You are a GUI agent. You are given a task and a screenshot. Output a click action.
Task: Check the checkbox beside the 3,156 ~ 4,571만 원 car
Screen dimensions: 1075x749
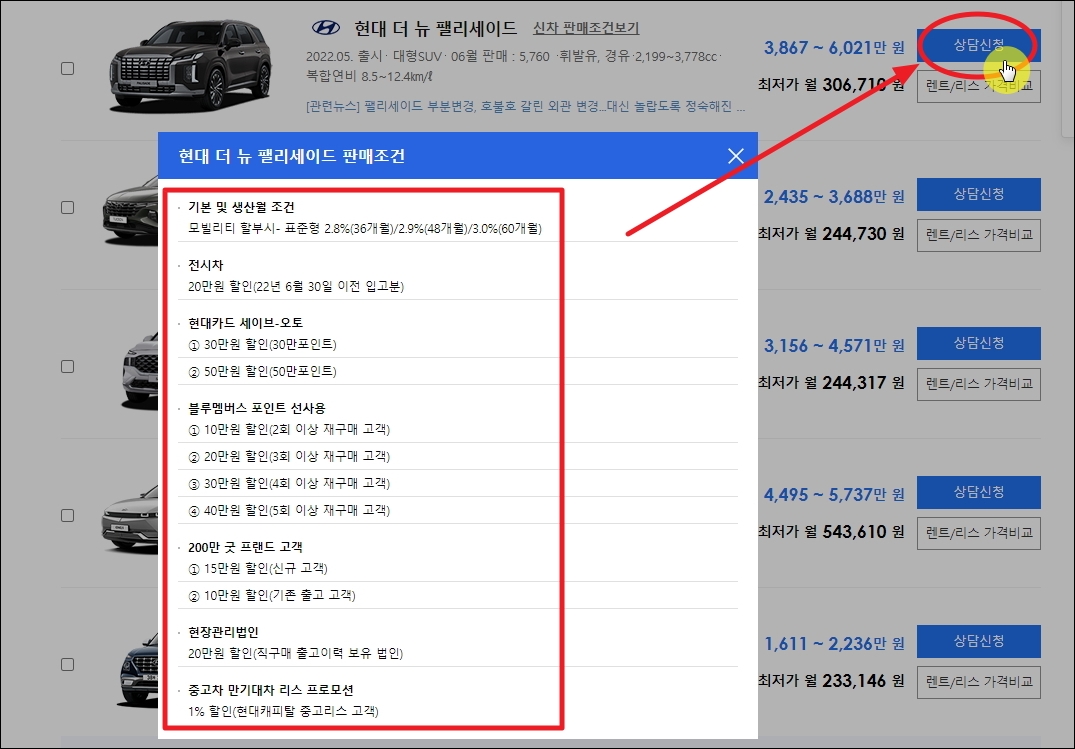(67, 366)
